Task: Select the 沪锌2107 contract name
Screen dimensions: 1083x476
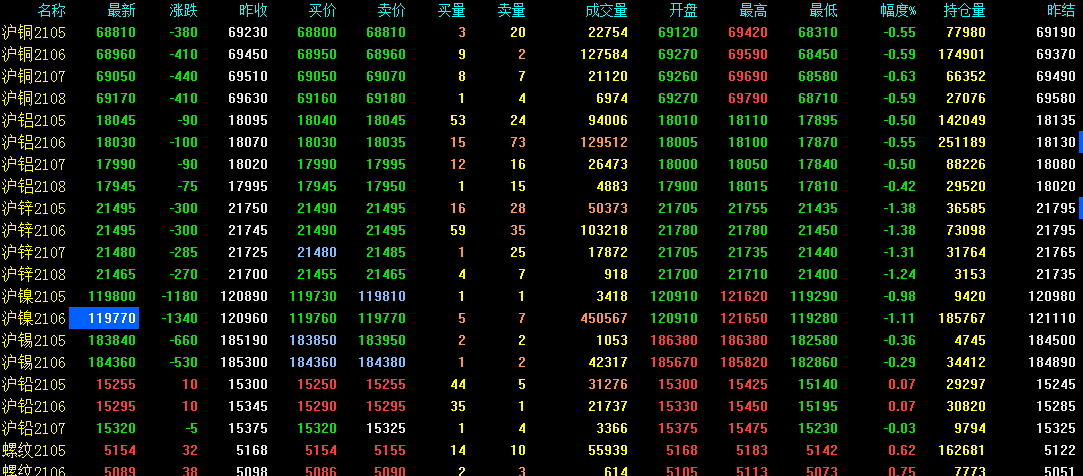Action: [33, 252]
